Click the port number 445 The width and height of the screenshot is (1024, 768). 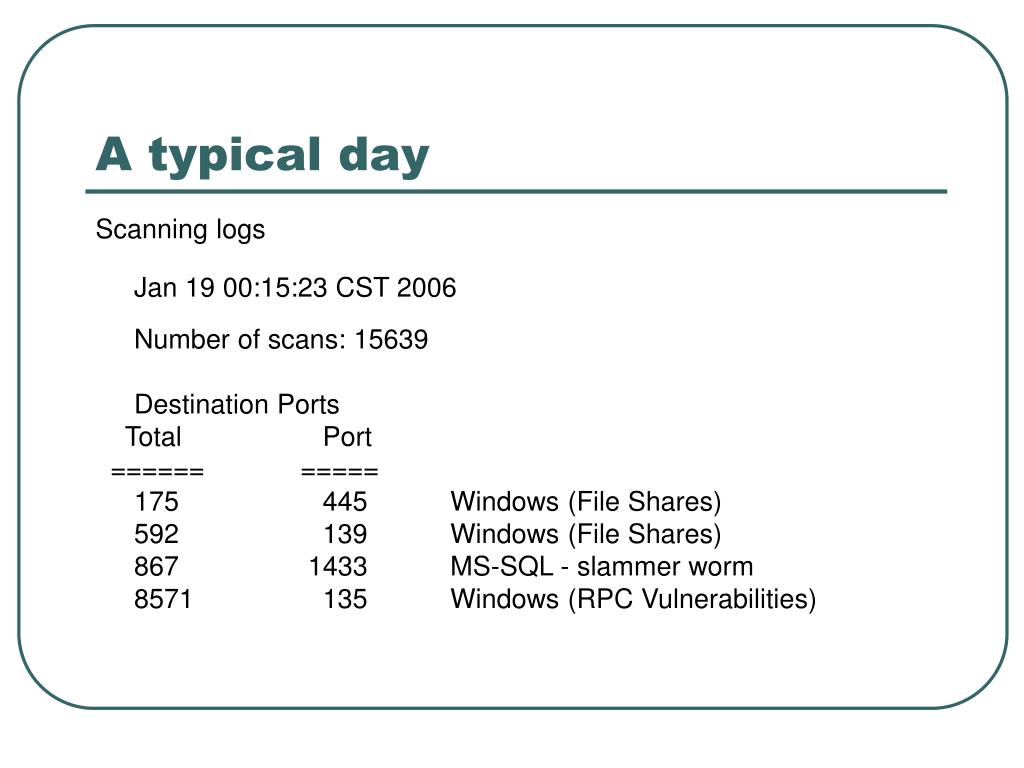pyautogui.click(x=345, y=502)
